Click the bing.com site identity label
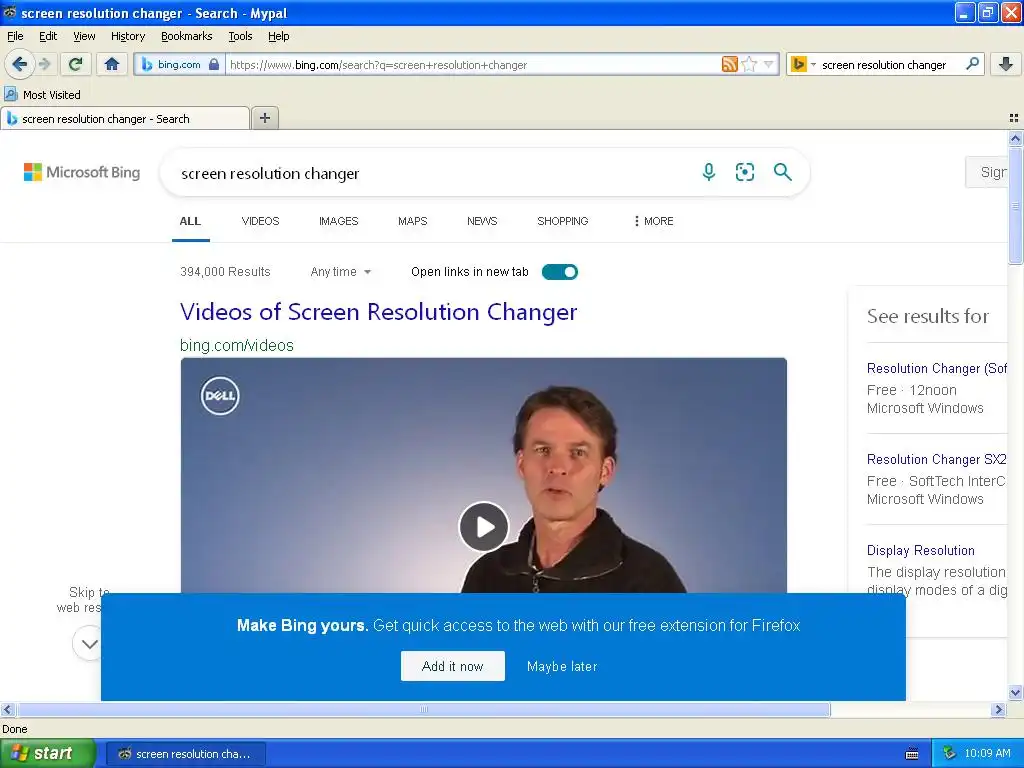 179,64
